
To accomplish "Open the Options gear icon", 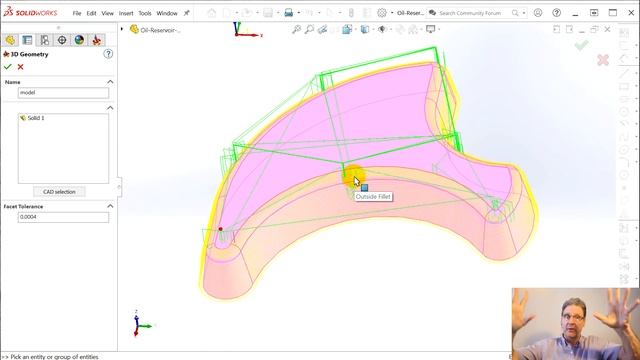I will (x=382, y=13).
